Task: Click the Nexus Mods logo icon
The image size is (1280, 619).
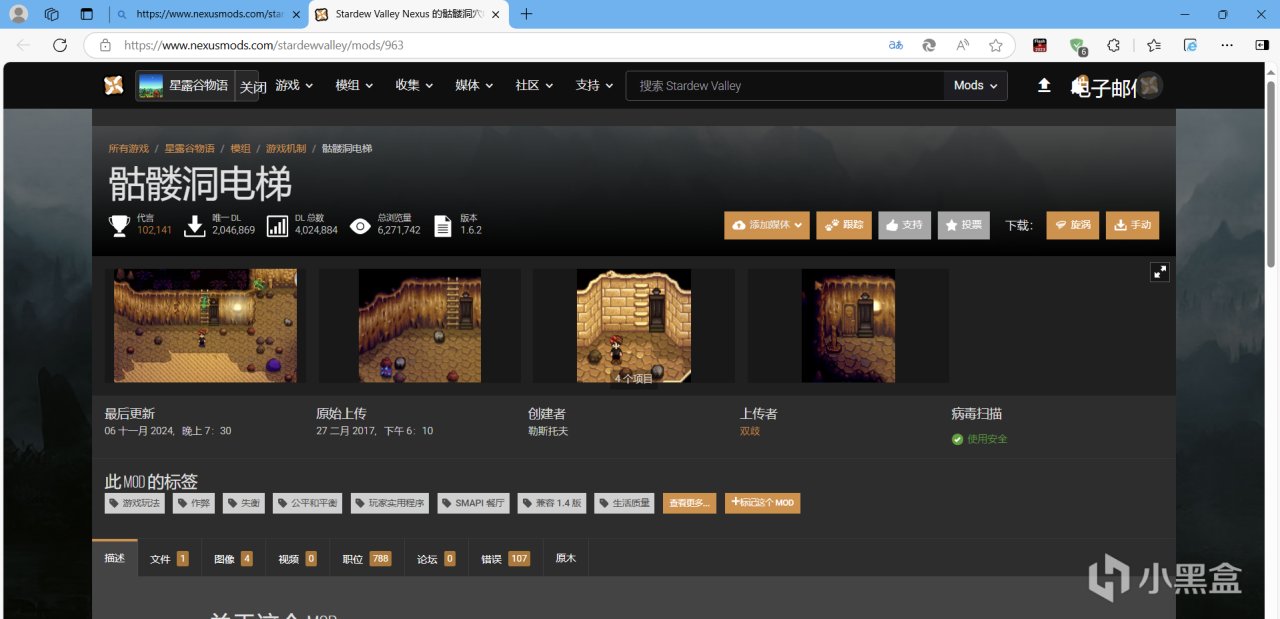Action: coord(114,86)
